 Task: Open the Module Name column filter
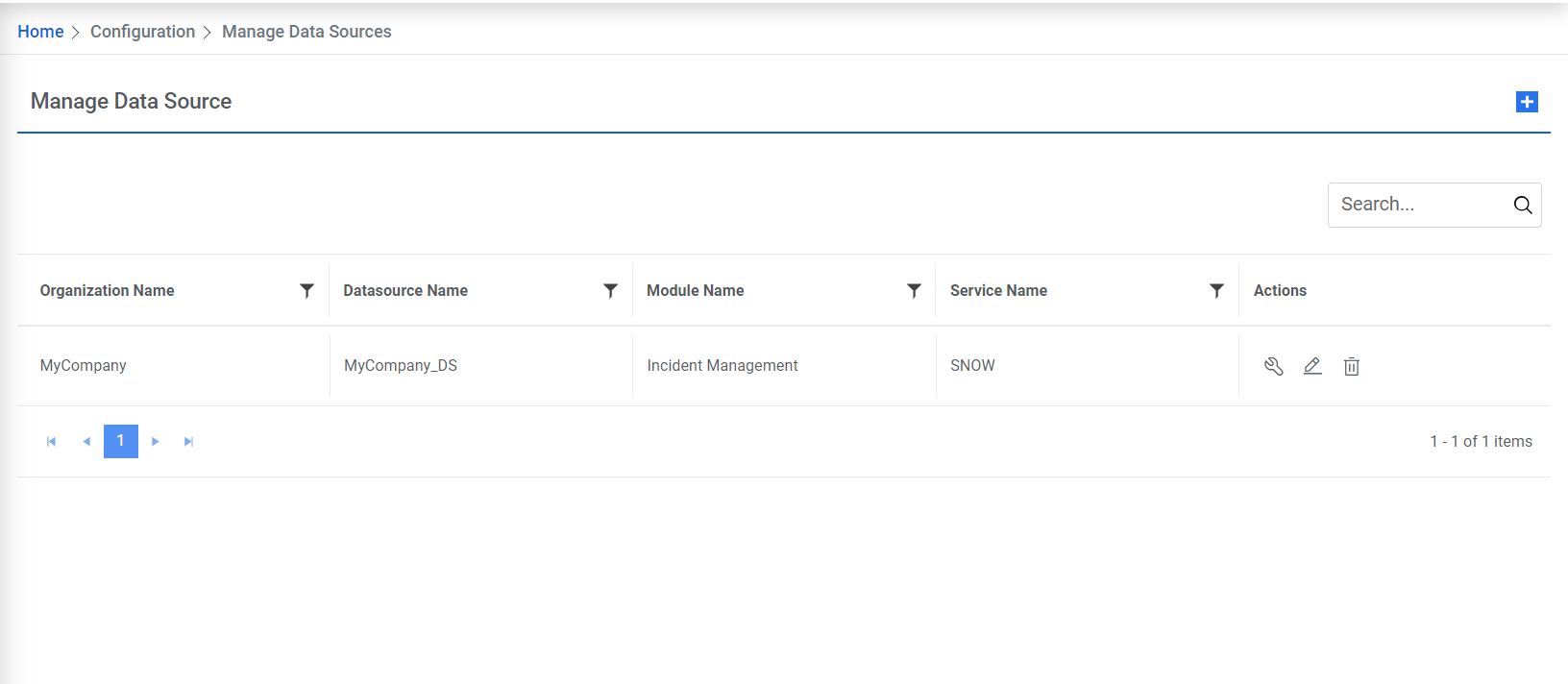click(914, 290)
